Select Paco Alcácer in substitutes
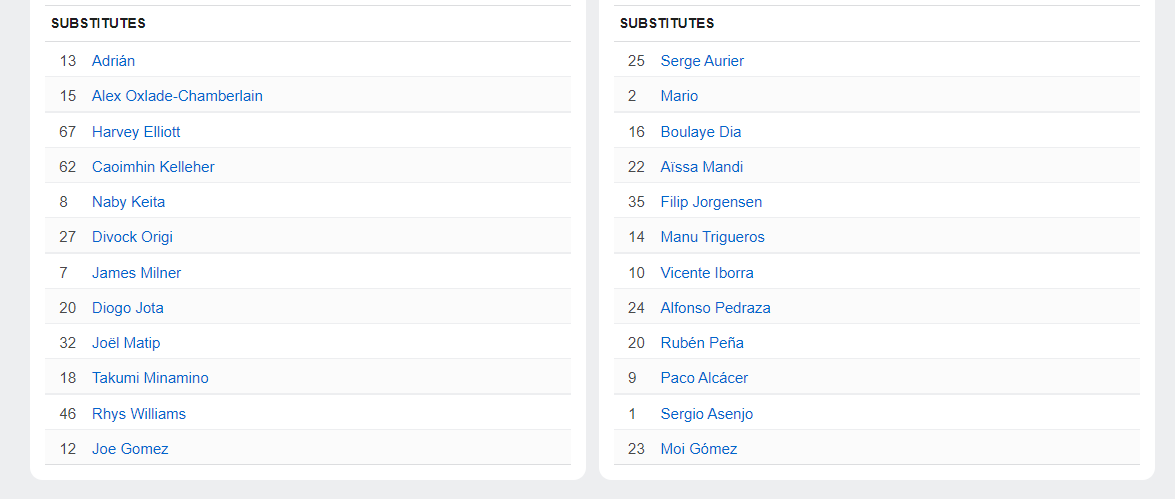The height and width of the screenshot is (499, 1175). coord(704,378)
